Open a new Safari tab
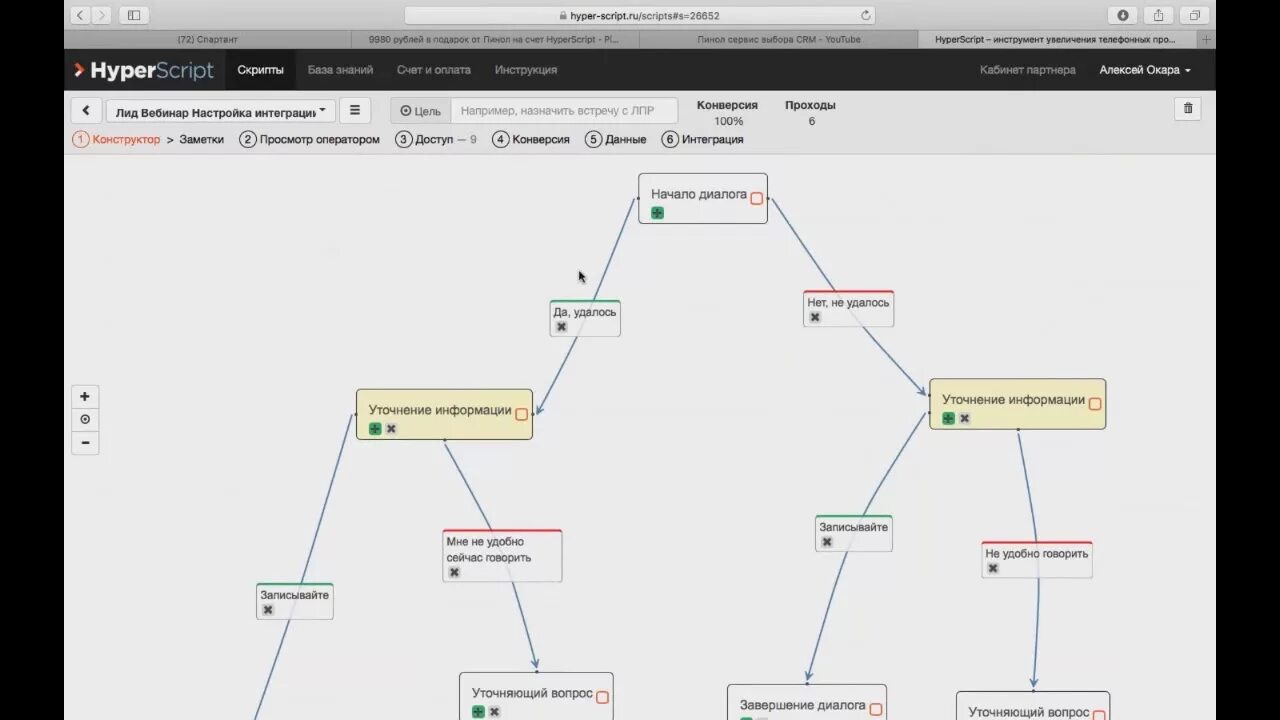The height and width of the screenshot is (720, 1280). point(1207,39)
